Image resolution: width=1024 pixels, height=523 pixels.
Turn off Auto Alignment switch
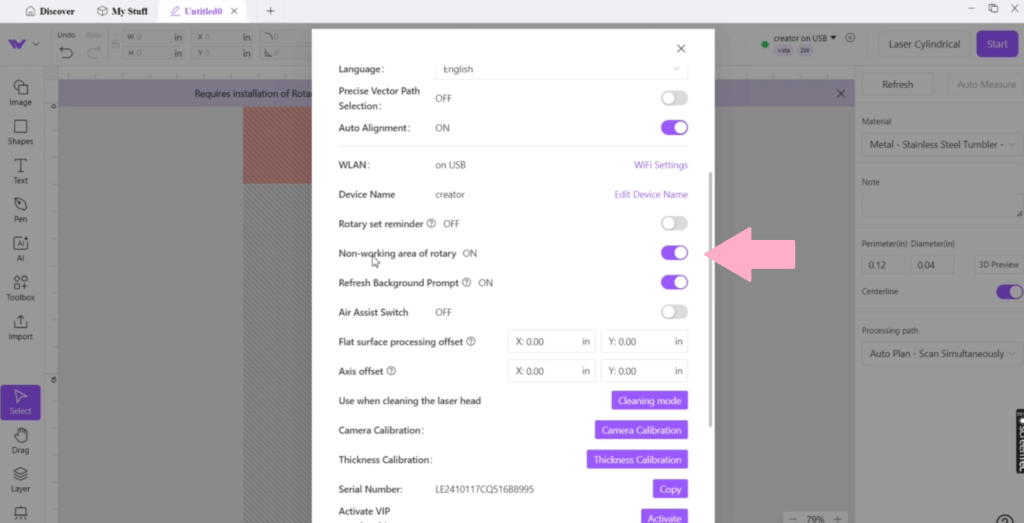point(674,128)
